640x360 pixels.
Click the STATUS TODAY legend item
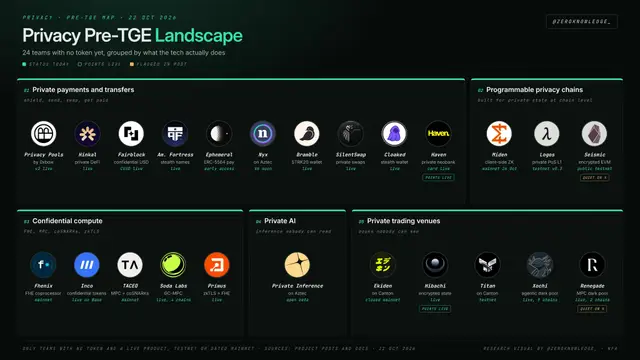tap(46, 64)
